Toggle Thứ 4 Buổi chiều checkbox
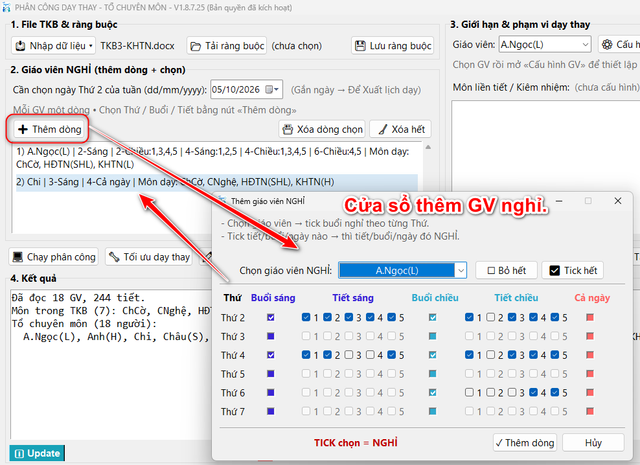The width and height of the screenshot is (640, 465). [433, 355]
